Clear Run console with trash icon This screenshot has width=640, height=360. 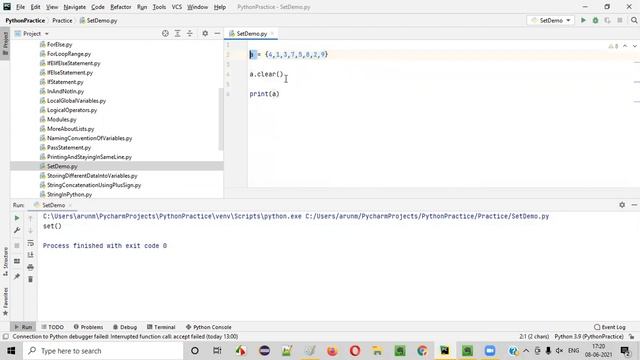(31, 280)
